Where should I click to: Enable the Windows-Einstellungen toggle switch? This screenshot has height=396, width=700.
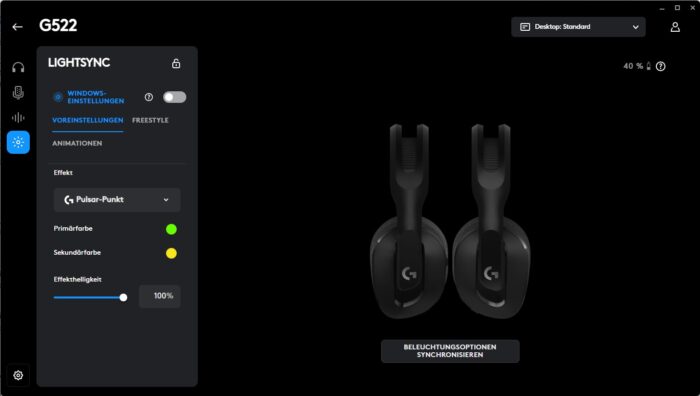tap(175, 97)
